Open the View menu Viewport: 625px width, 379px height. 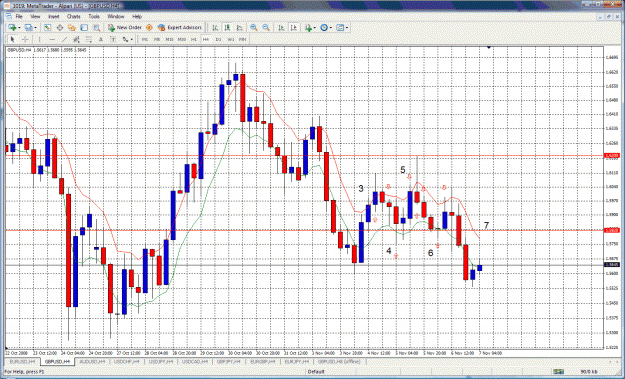tap(35, 16)
